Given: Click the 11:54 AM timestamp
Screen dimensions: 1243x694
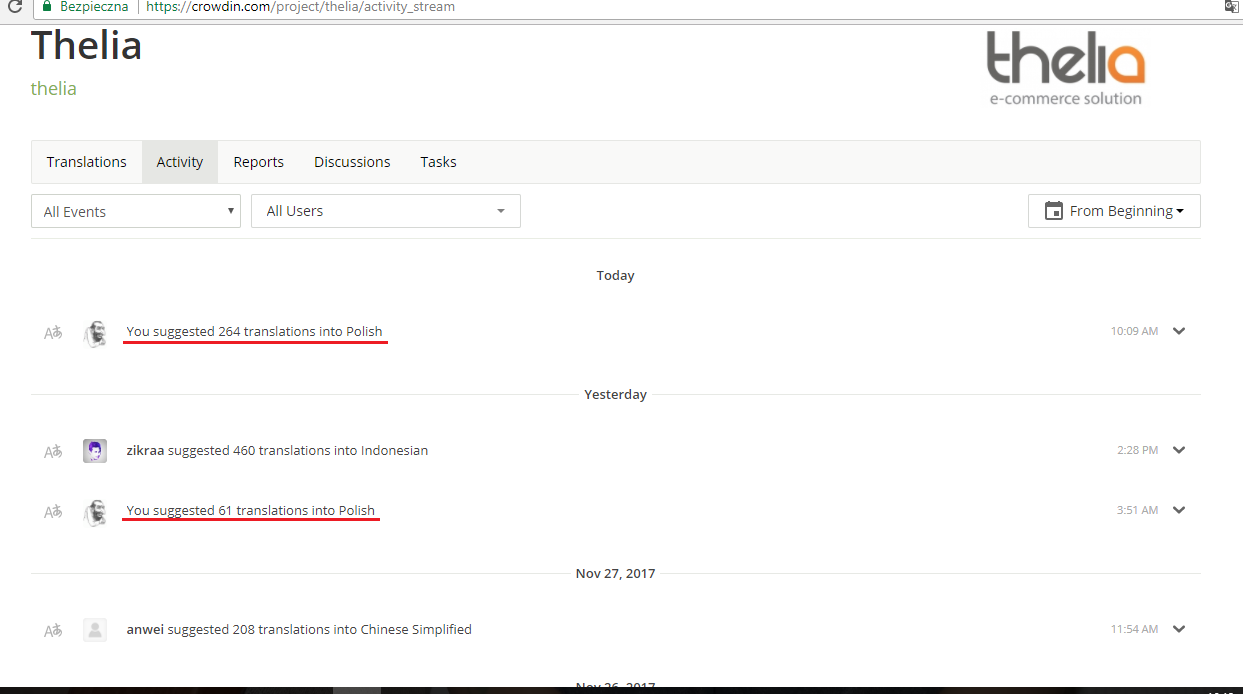Looking at the screenshot, I should click(x=1134, y=629).
